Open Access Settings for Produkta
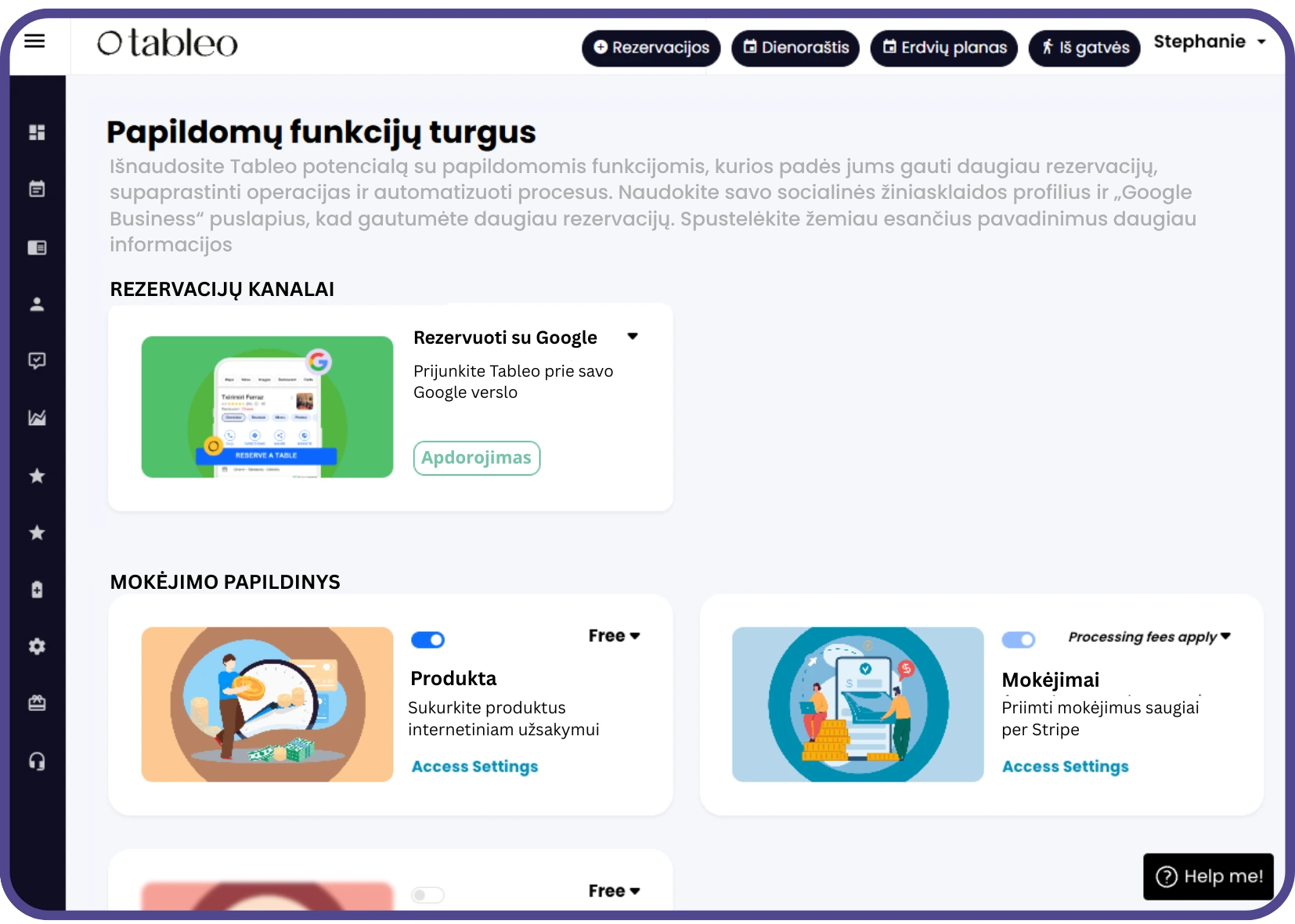1295x924 pixels. [x=475, y=767]
